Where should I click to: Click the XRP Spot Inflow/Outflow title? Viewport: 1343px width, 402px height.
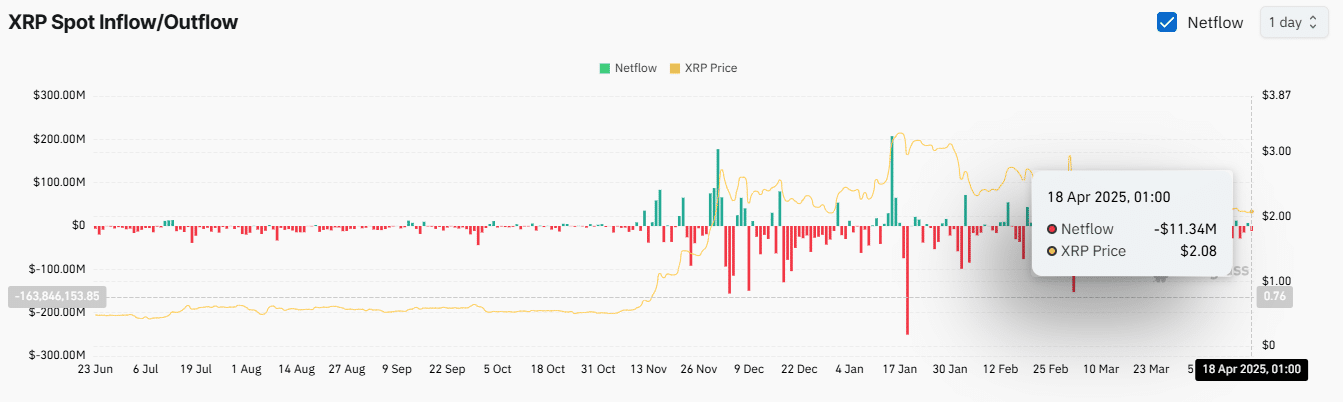pos(123,22)
